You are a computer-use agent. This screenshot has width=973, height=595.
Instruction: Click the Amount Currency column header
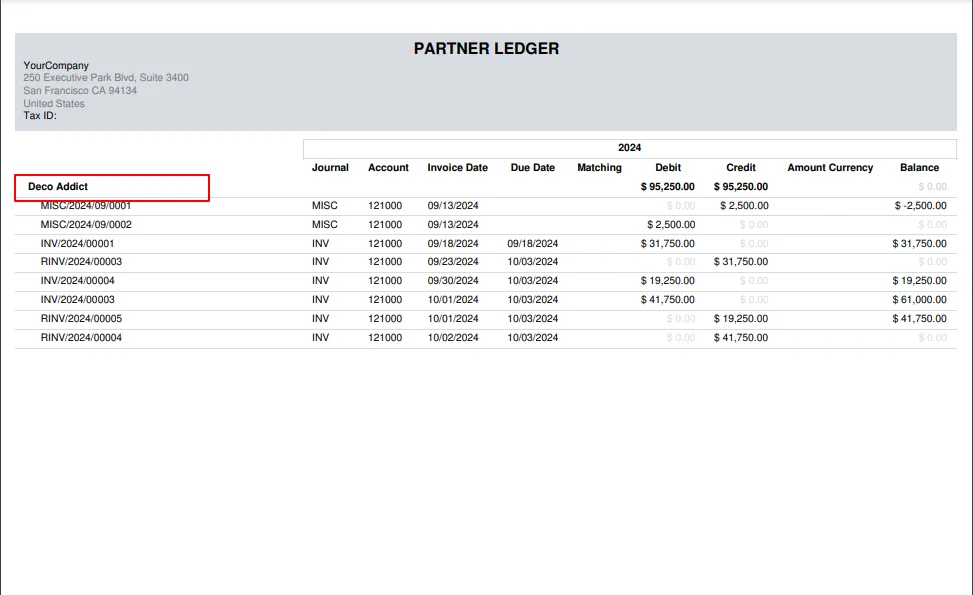(x=830, y=168)
